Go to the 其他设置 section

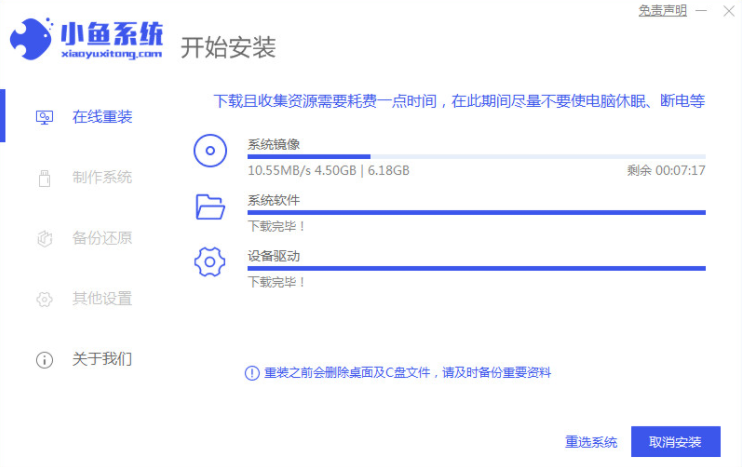click(x=101, y=299)
